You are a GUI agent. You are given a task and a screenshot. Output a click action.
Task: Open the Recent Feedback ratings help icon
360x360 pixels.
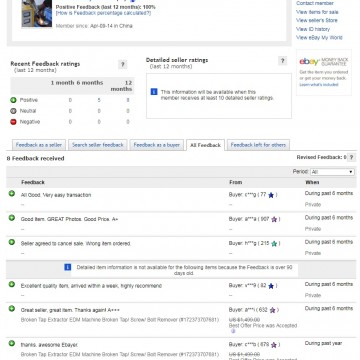[x=122, y=64]
